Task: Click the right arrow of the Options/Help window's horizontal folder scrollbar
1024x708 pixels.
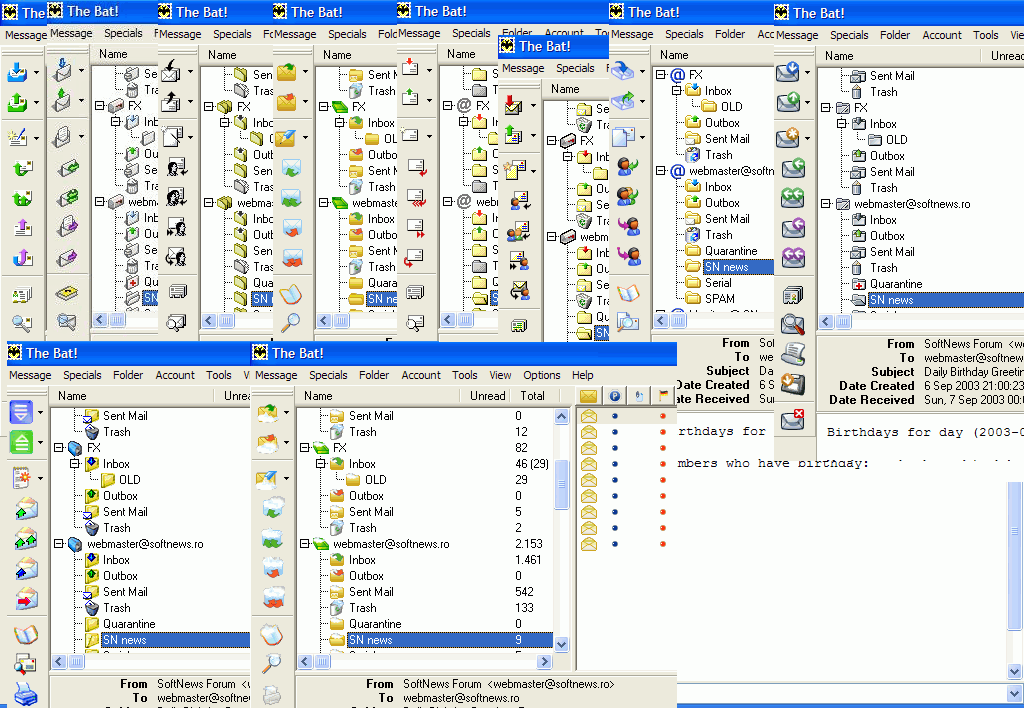Action: tap(545, 662)
